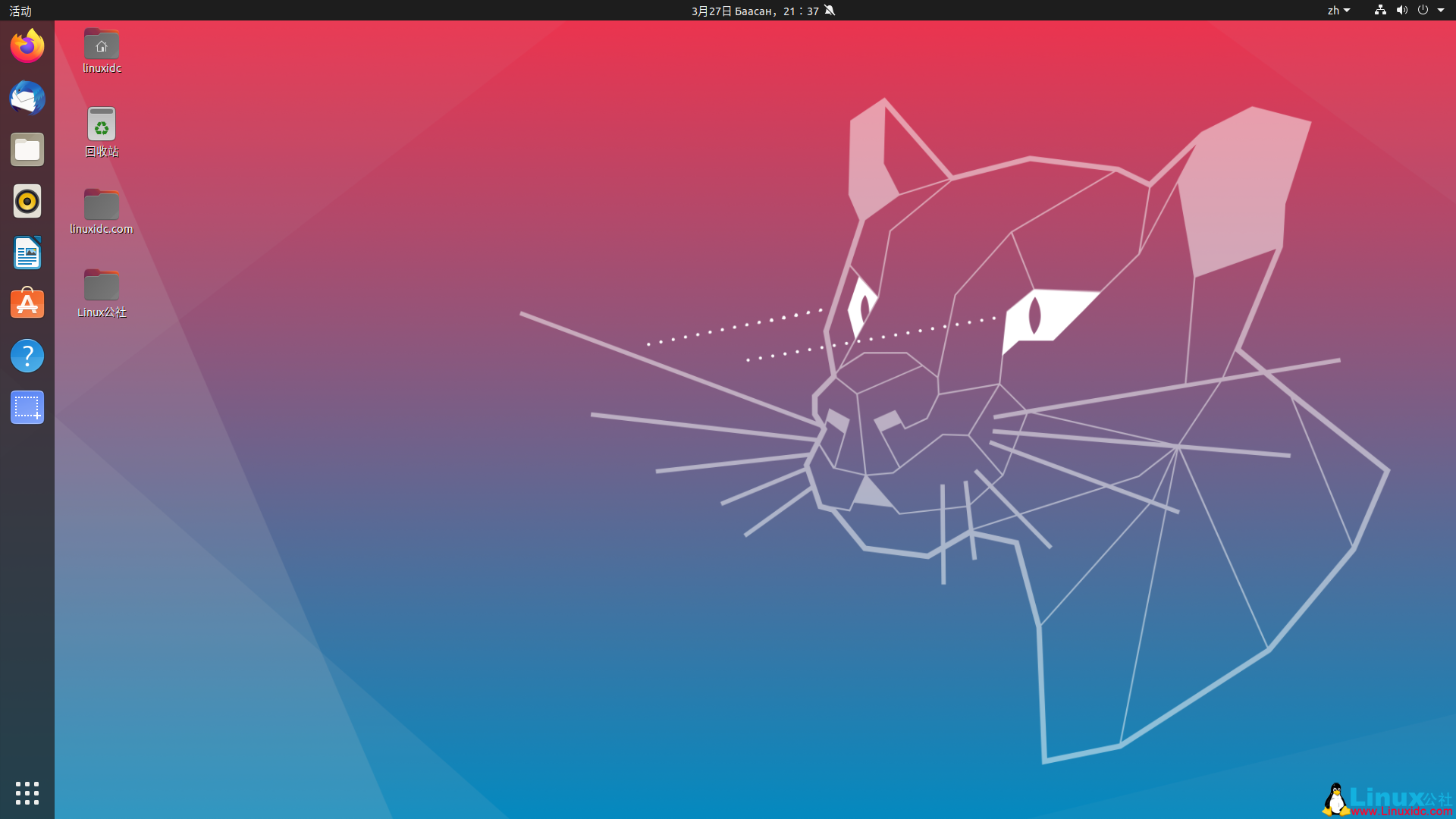Expand the system status menu arrow
Viewport: 1456px width, 819px height.
pos(1443,11)
